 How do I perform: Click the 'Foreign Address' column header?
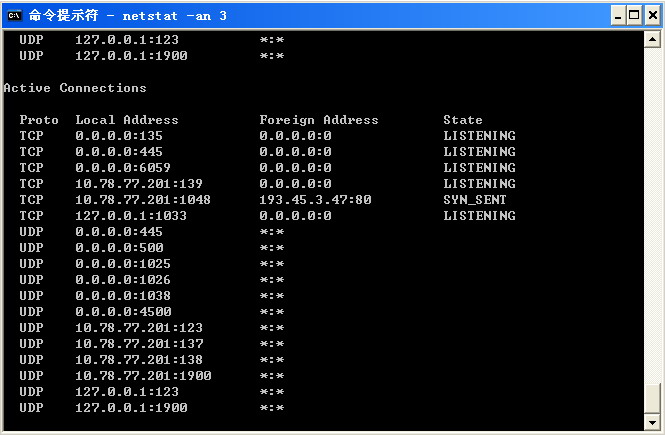pos(319,120)
